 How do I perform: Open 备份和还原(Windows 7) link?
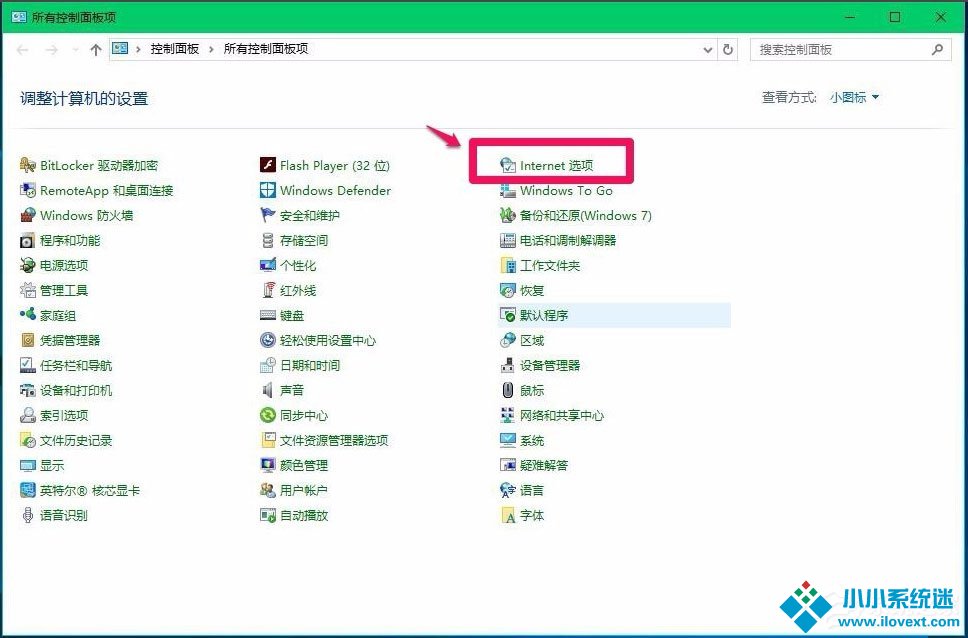[x=586, y=216]
